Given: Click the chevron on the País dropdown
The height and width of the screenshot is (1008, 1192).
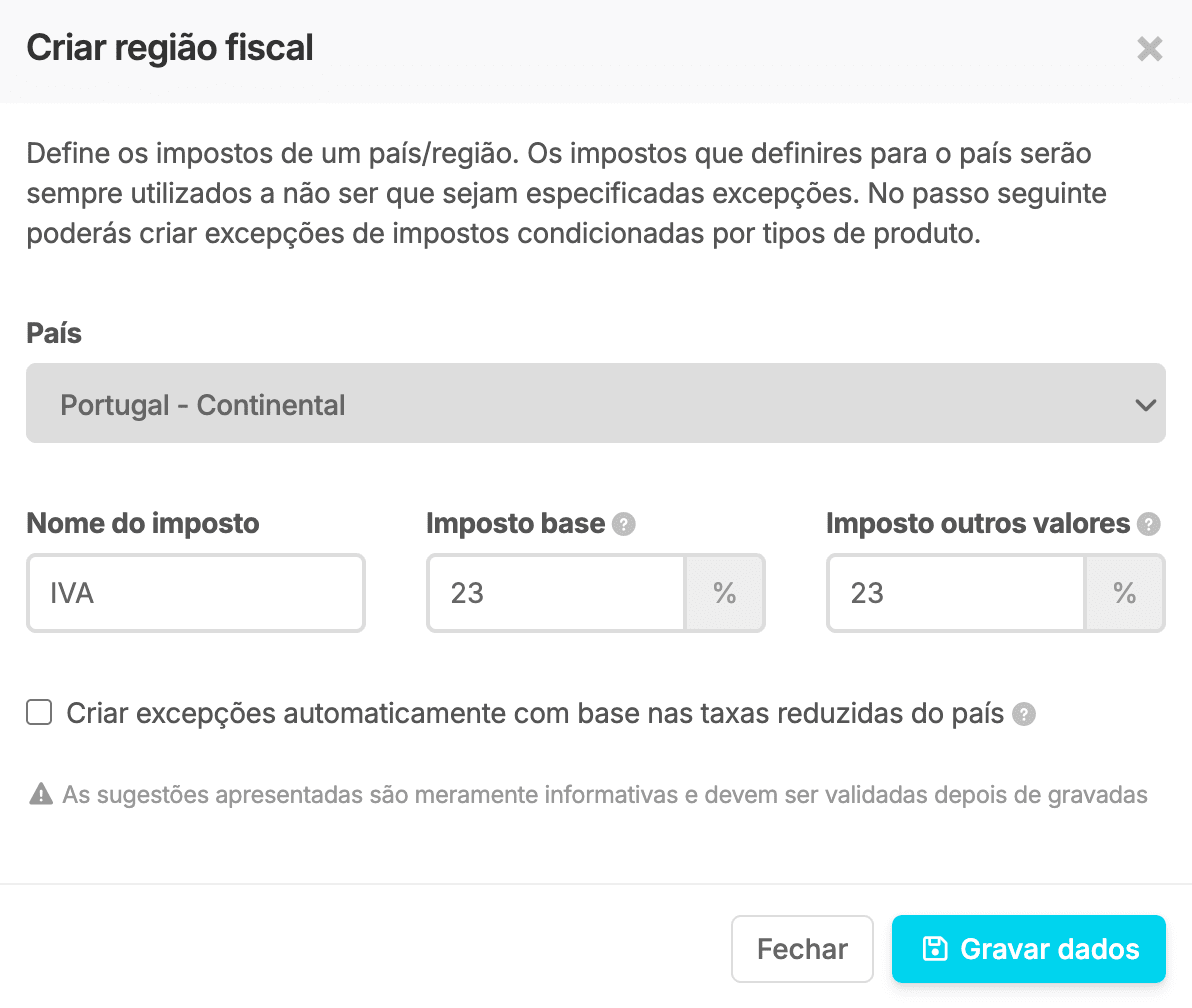Looking at the screenshot, I should 1145,403.
